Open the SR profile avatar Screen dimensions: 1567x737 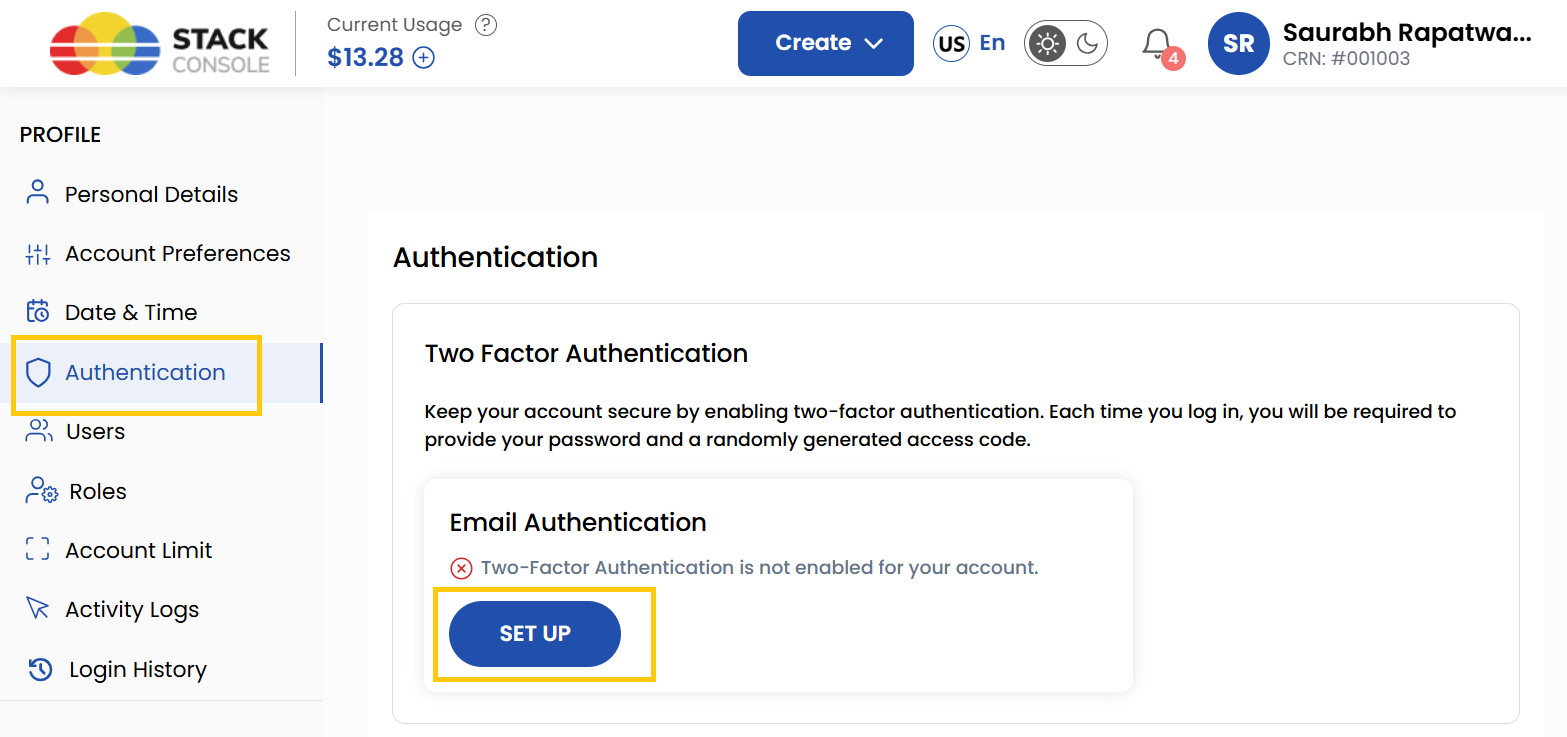pyautogui.click(x=1238, y=43)
